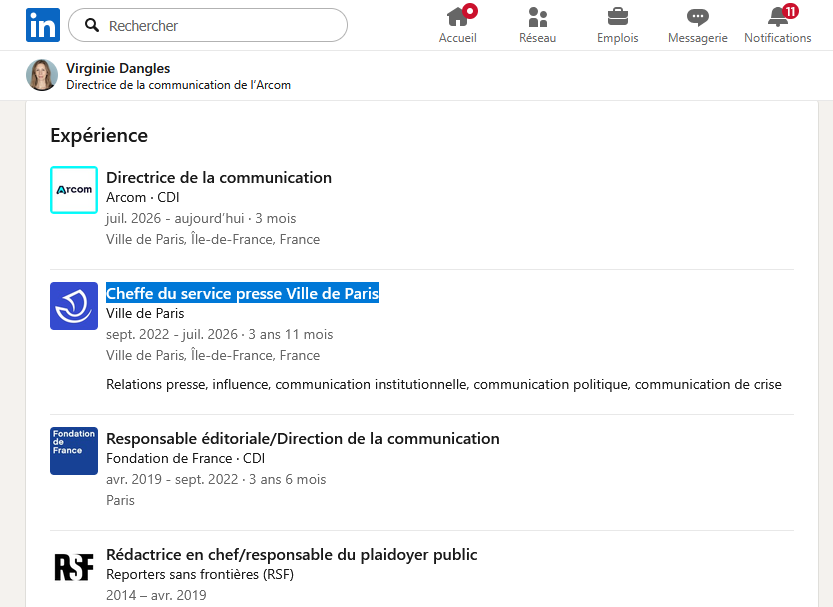Image resolution: width=833 pixels, height=607 pixels.
Task: Click 'Directrice de la communication de l'Arcom' headline
Action: pos(178,85)
